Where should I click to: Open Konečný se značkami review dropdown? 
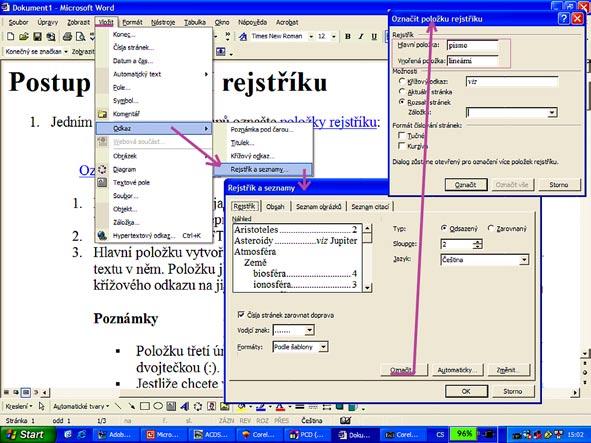point(66,52)
